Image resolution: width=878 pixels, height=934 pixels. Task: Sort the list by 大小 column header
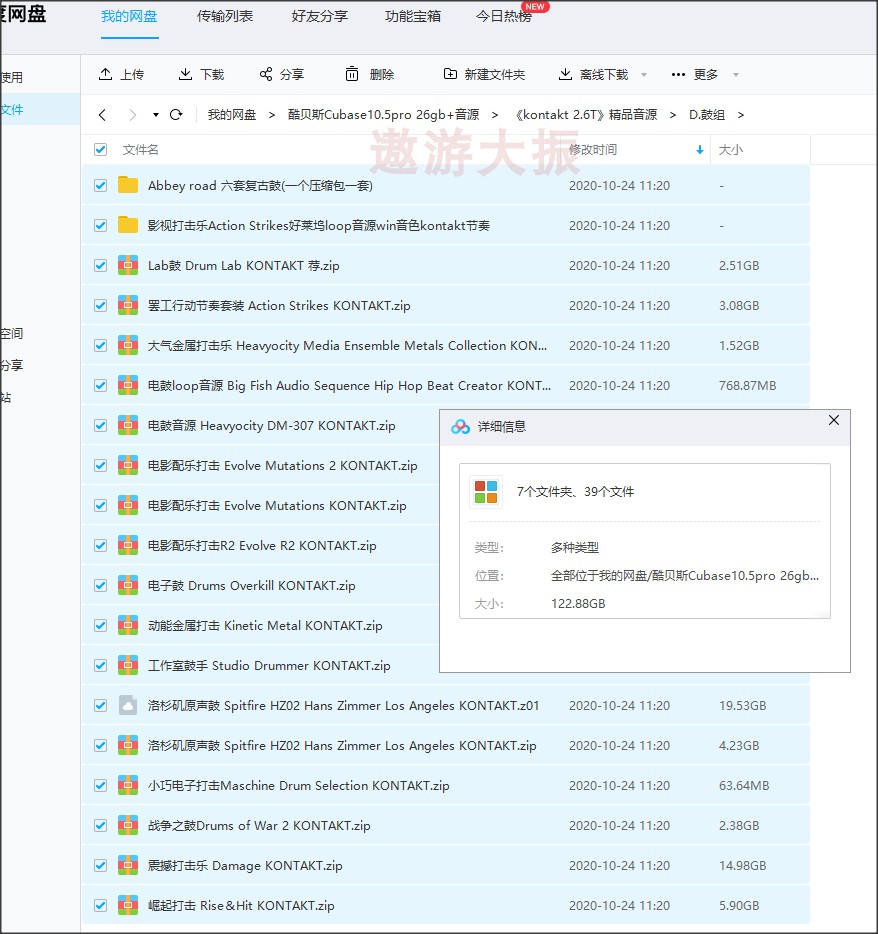coord(731,150)
